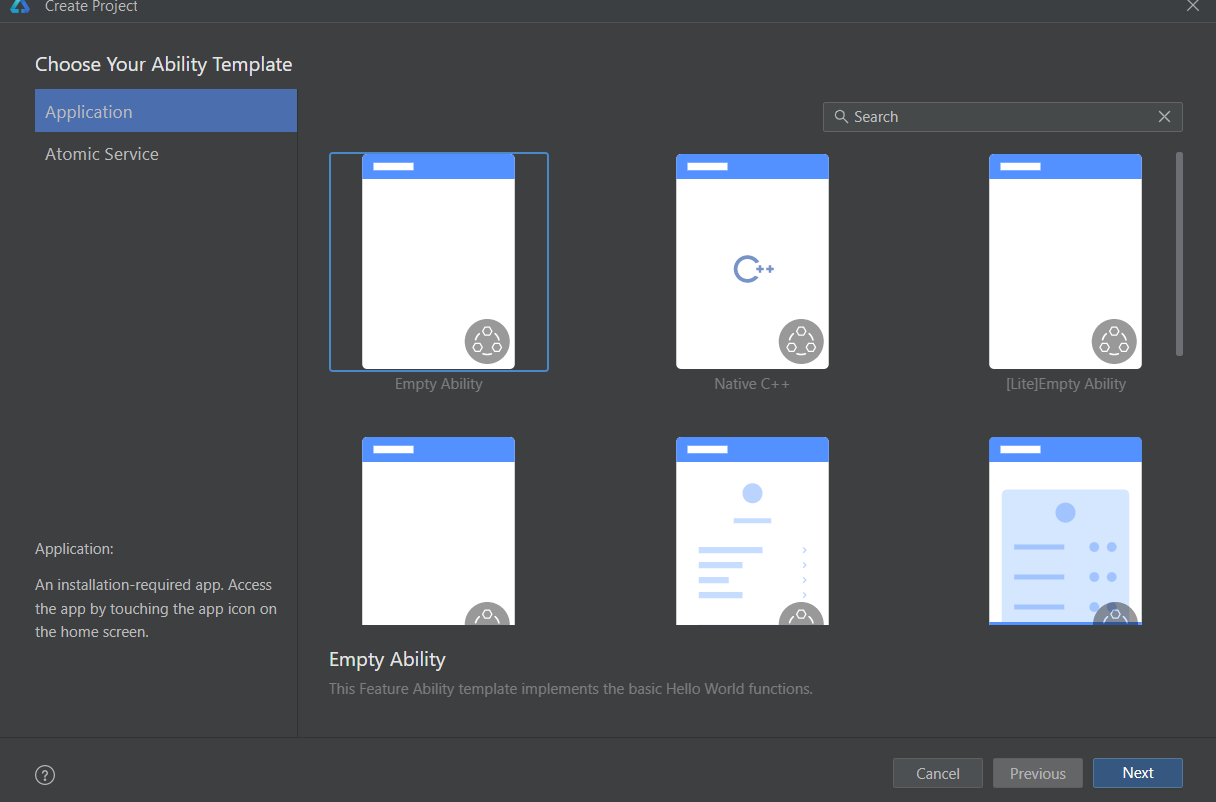Select the card layout template thumbnail
Viewport: 1216px width, 802px height.
click(x=1065, y=531)
